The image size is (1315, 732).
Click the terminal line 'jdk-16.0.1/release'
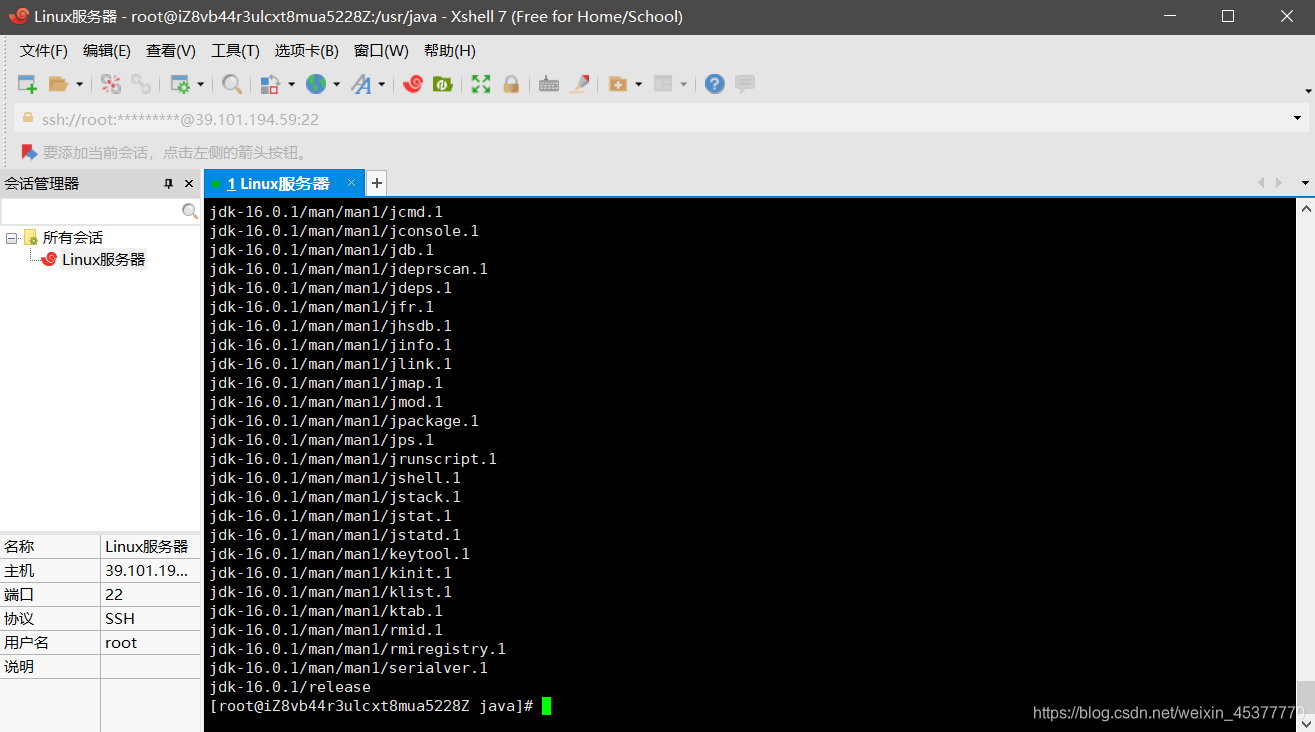coord(290,687)
